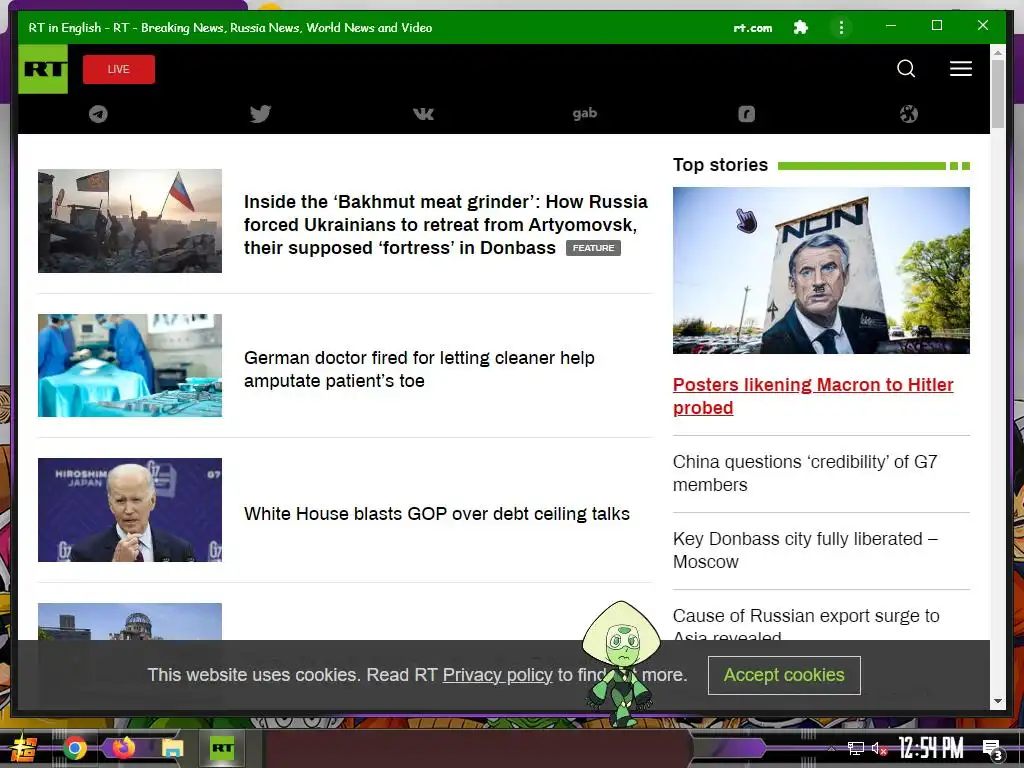
Task: Click the RT logo in header
Action: pos(43,69)
